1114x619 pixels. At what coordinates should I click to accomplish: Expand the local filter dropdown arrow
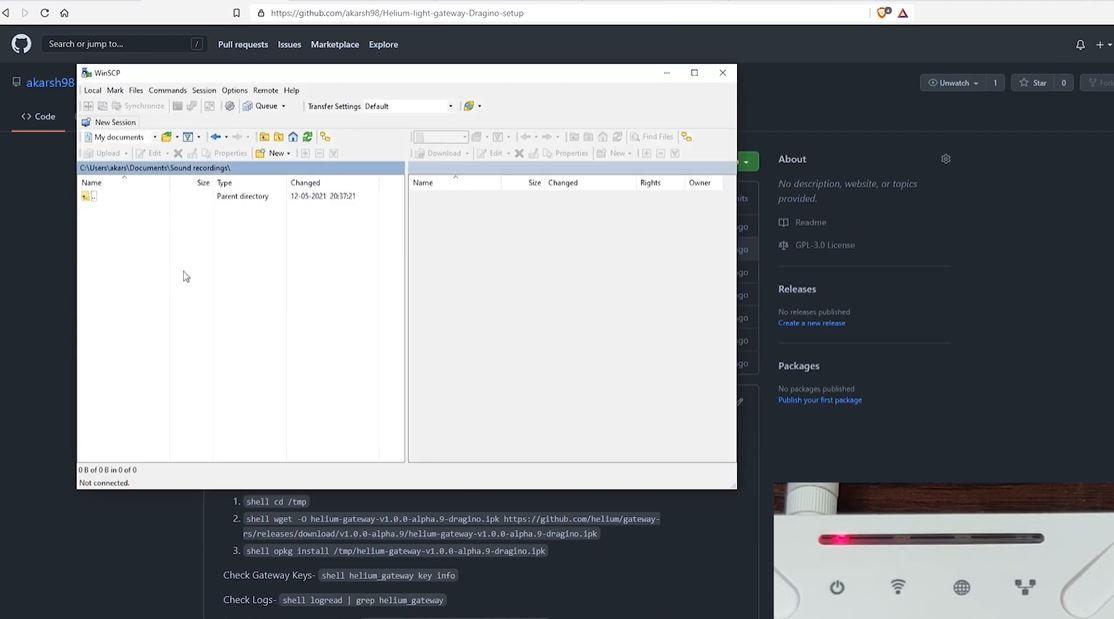[x=198, y=137]
